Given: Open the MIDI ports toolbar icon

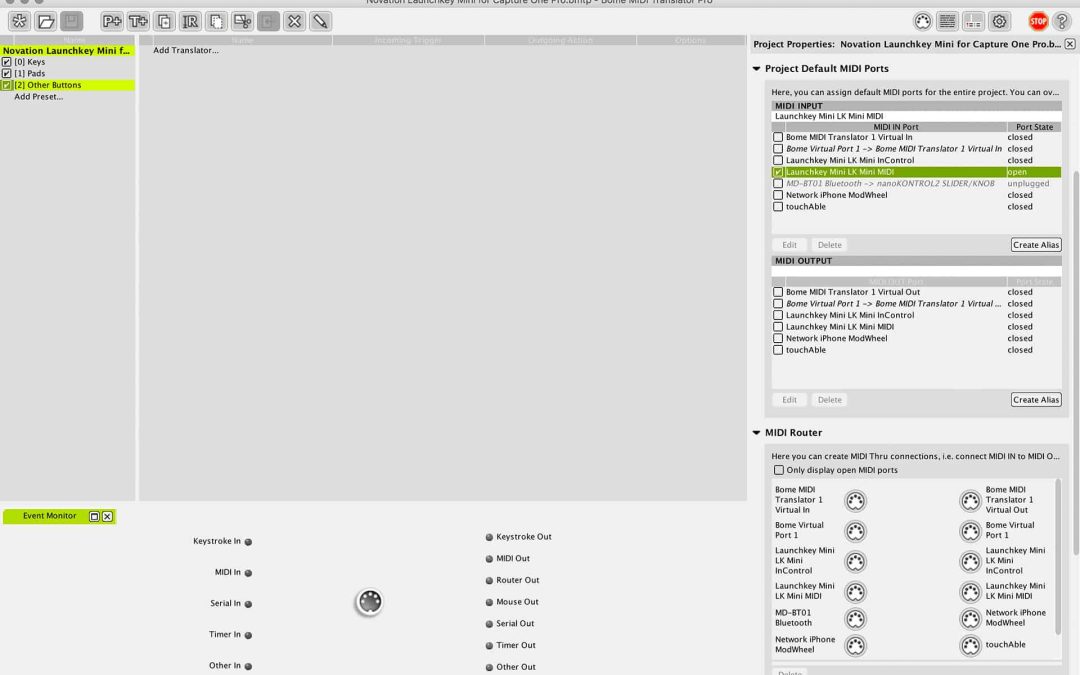Looking at the screenshot, I should coord(923,21).
